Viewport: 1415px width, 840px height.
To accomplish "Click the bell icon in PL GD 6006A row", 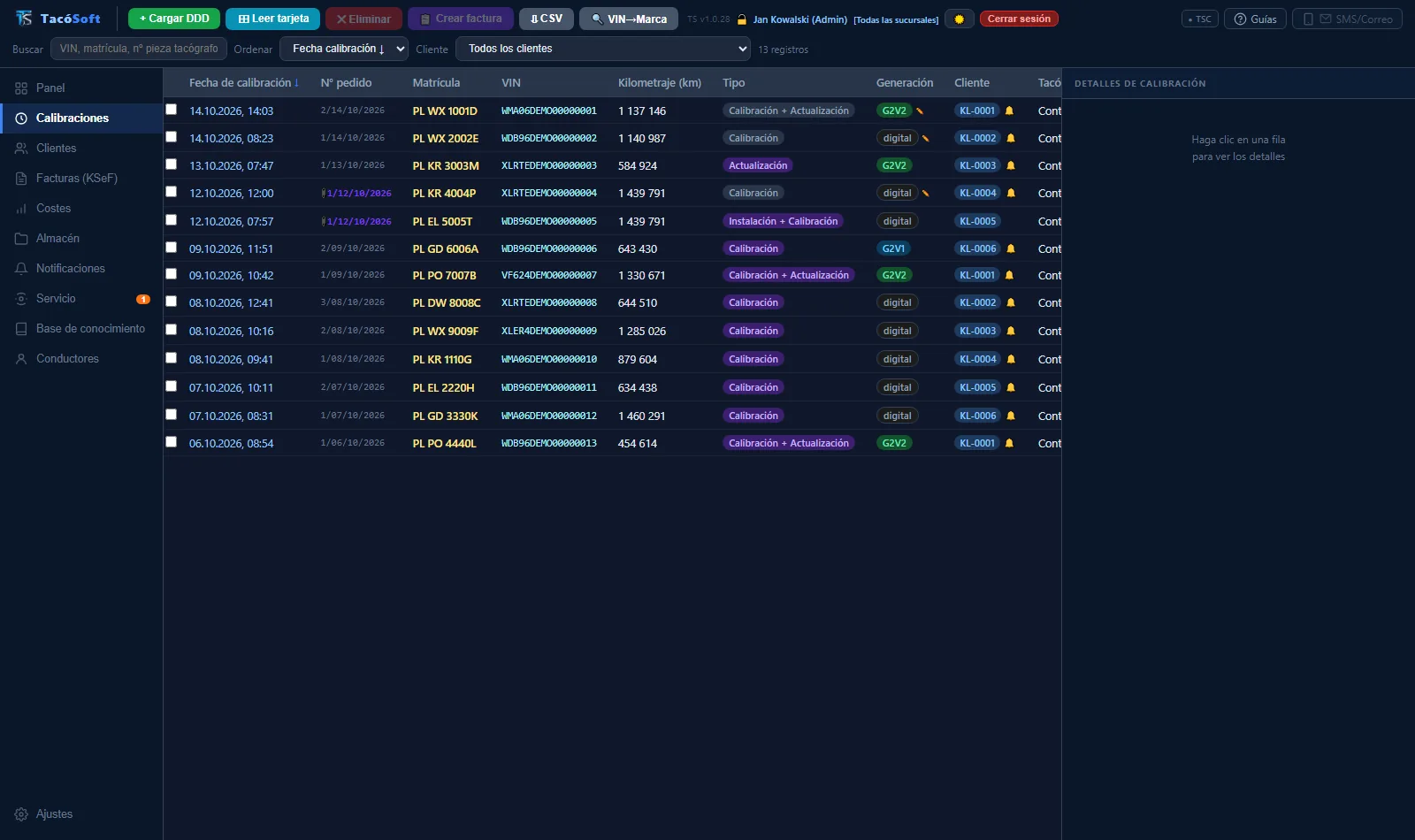I will [x=1011, y=248].
